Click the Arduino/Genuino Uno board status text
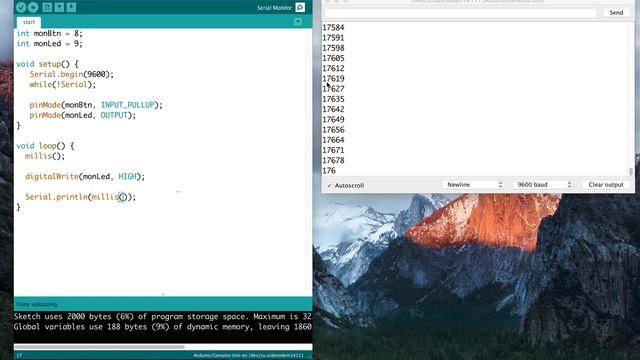The width and height of the screenshot is (640, 360). [249, 356]
